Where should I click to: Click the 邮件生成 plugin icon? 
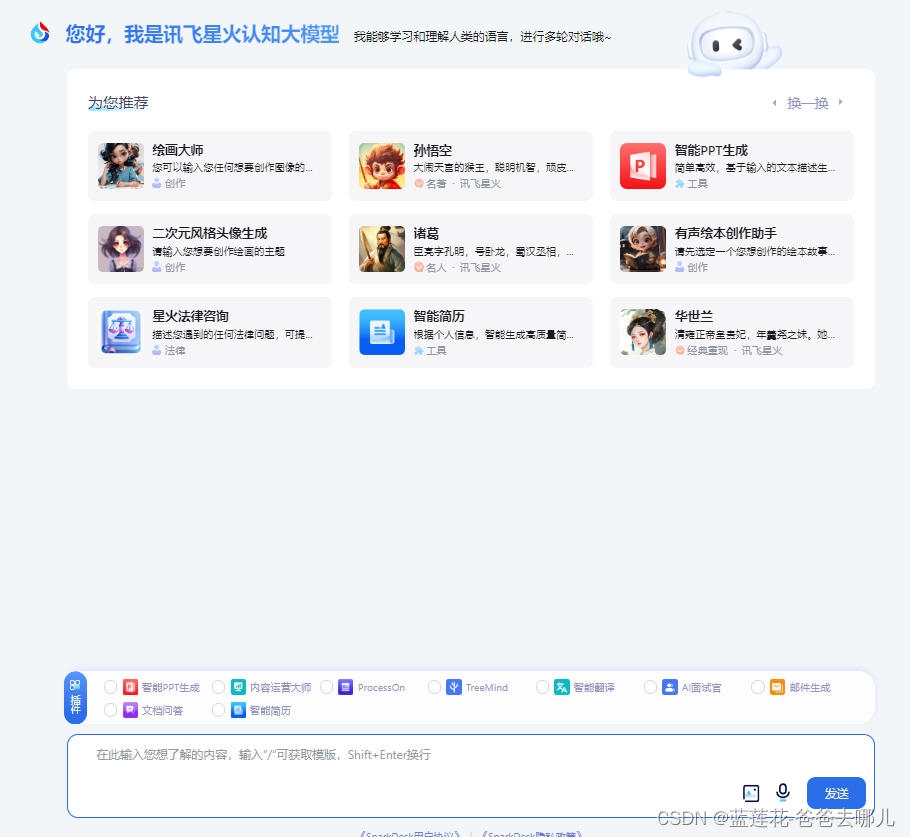[778, 687]
